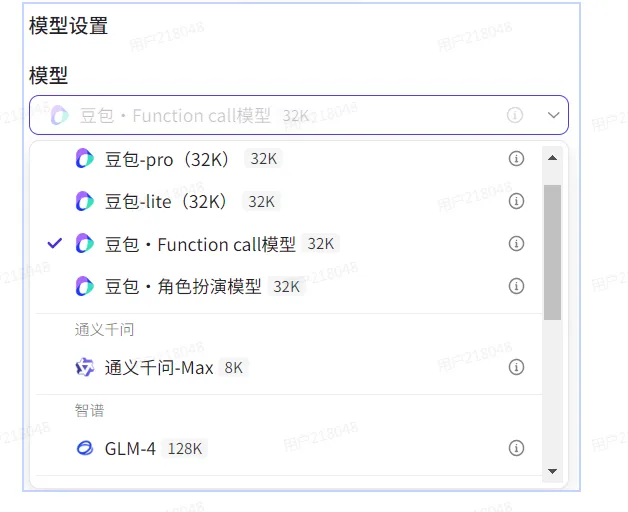Image resolution: width=628 pixels, height=512 pixels.
Task: Click the 通义千问 group header
Action: pos(104,330)
